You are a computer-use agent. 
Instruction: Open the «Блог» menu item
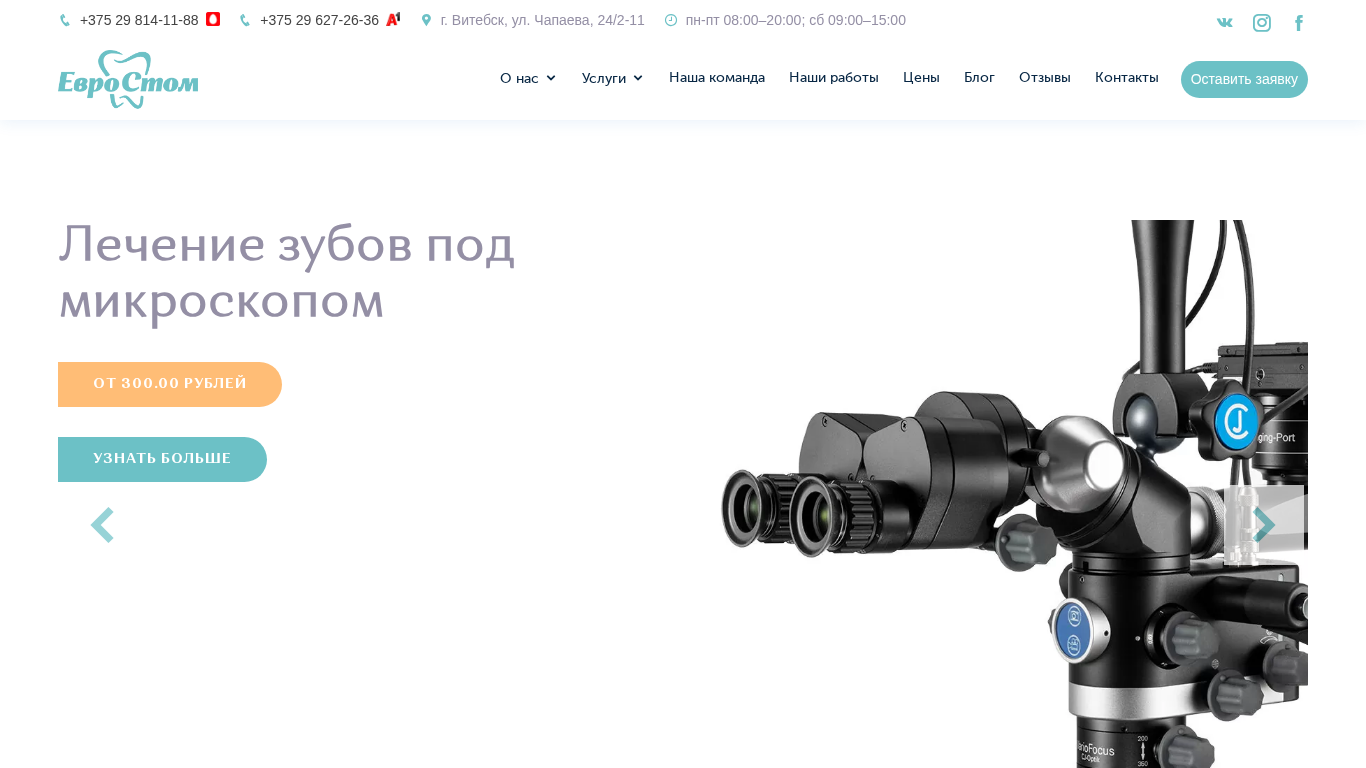click(979, 77)
